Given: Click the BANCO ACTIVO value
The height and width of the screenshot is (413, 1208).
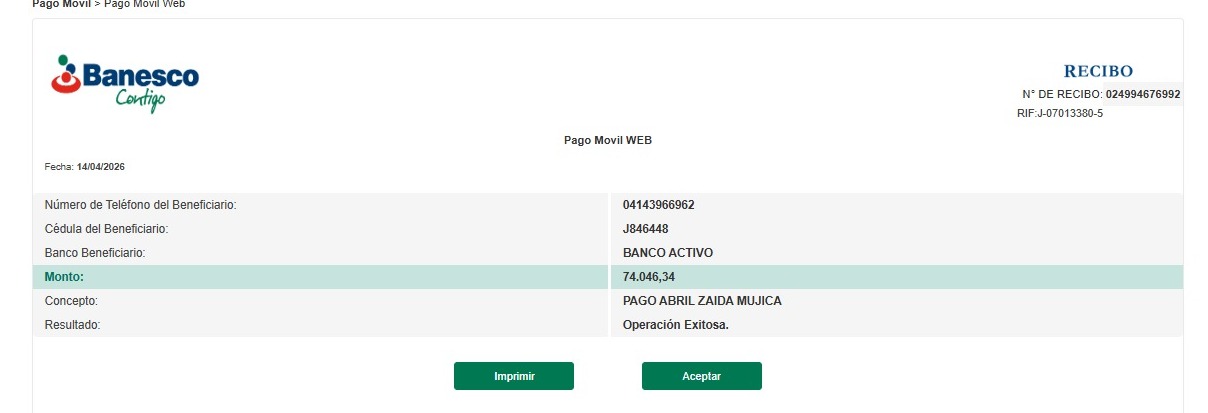Looking at the screenshot, I should pos(667,253).
